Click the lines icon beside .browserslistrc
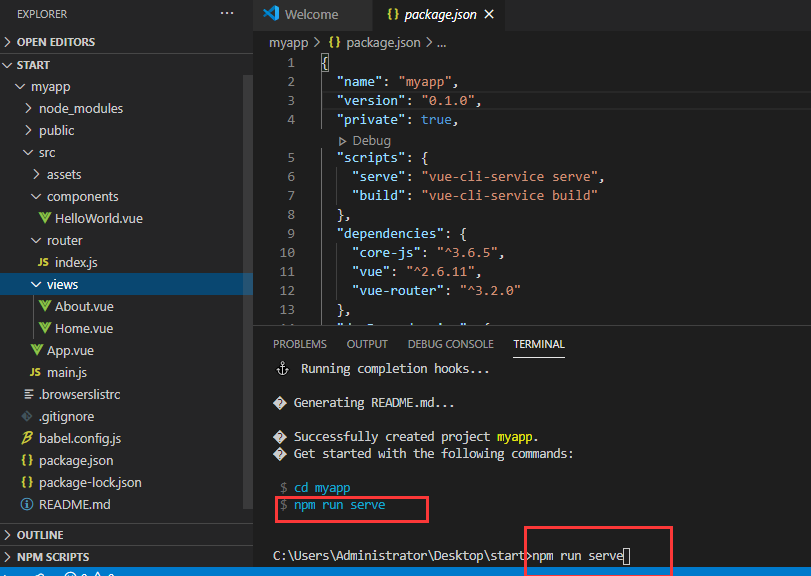 29,395
